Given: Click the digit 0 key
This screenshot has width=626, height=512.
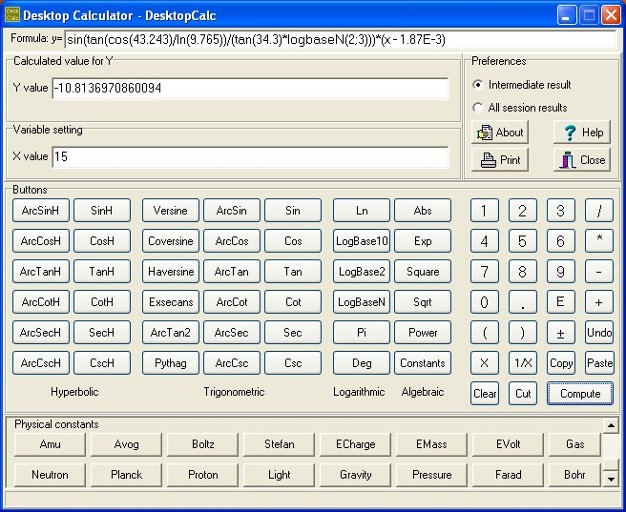Looking at the screenshot, I should click(x=485, y=302).
